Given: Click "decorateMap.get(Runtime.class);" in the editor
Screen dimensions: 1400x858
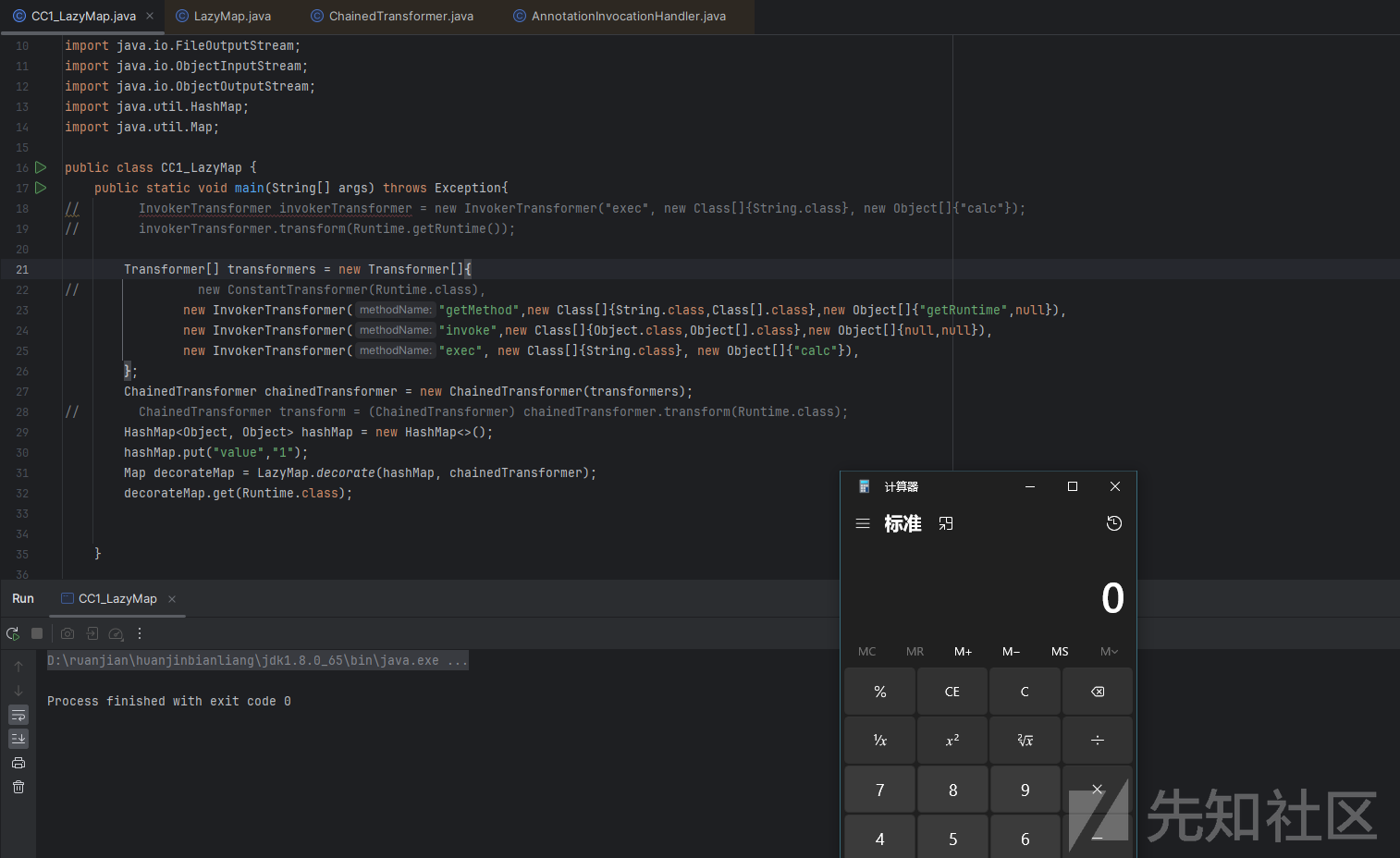Looking at the screenshot, I should pos(239,494).
